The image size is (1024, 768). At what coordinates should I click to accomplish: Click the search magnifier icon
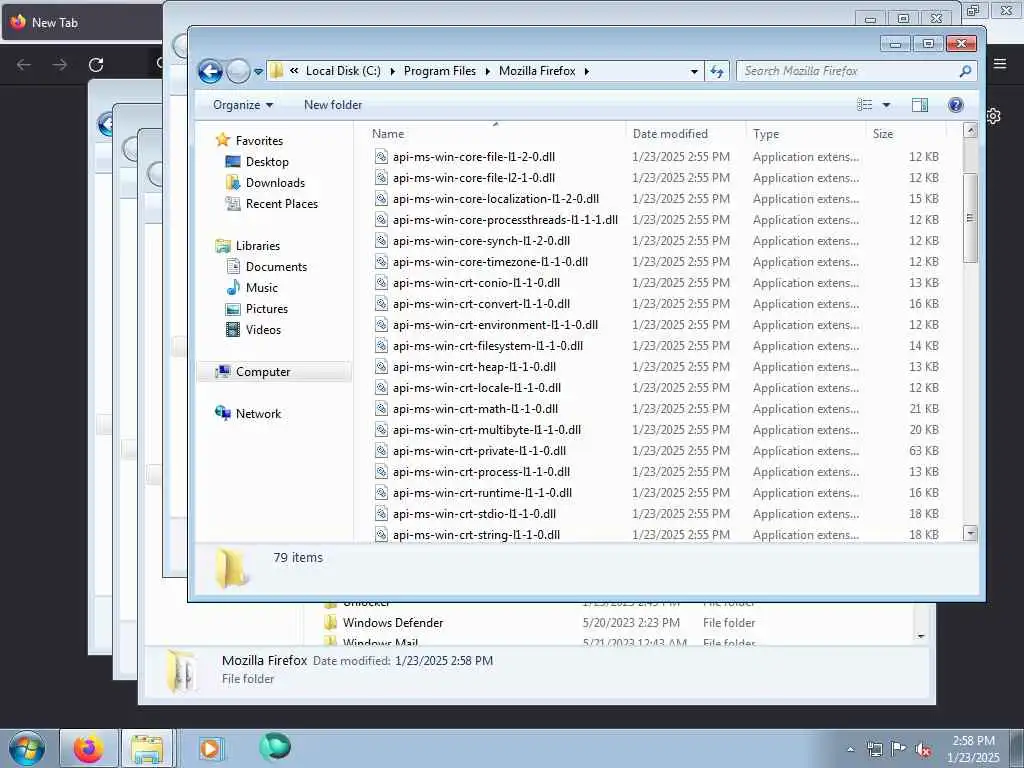[965, 71]
